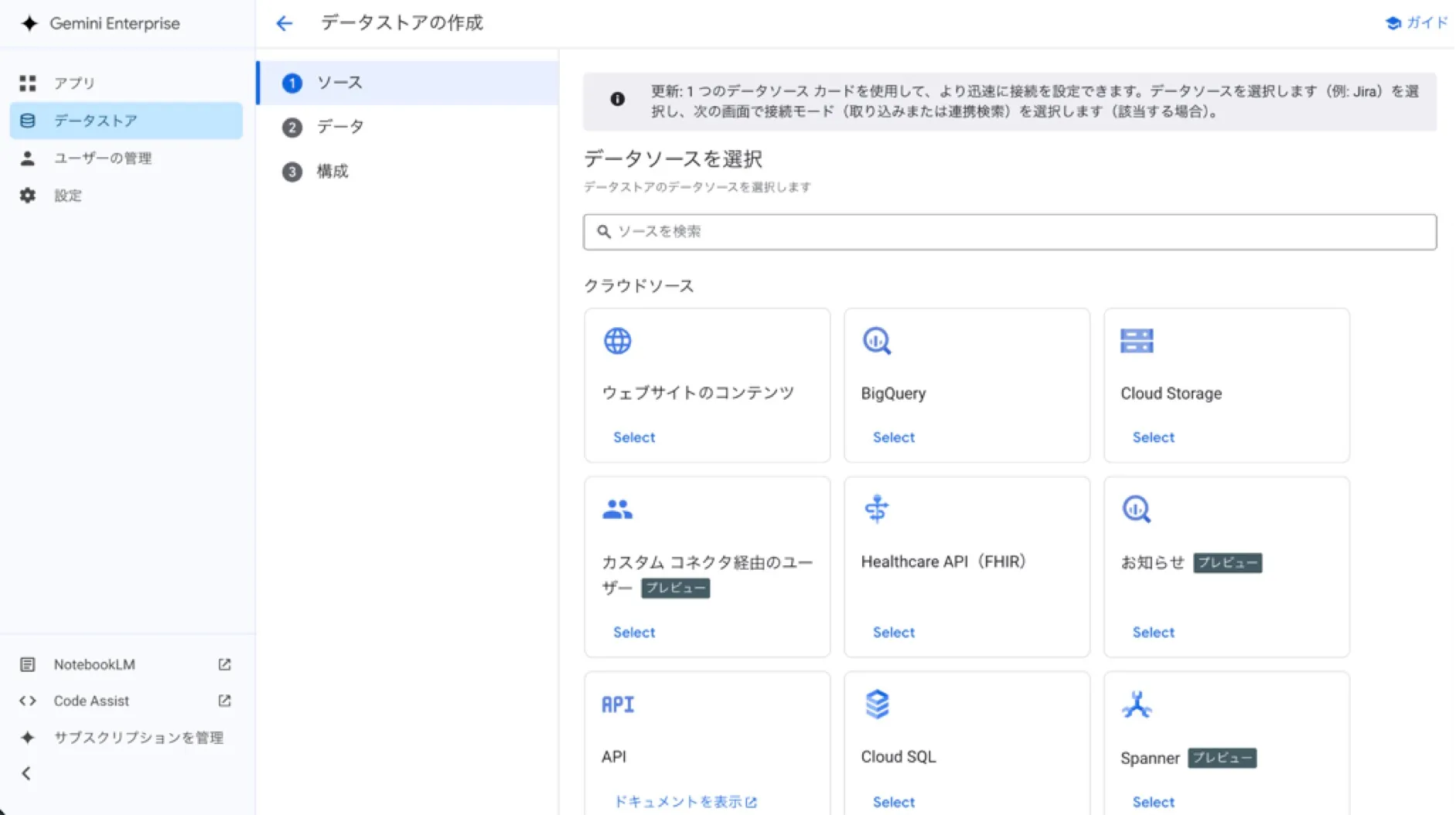Click the Healthcare API (FHIR) caduceus icon

(877, 509)
